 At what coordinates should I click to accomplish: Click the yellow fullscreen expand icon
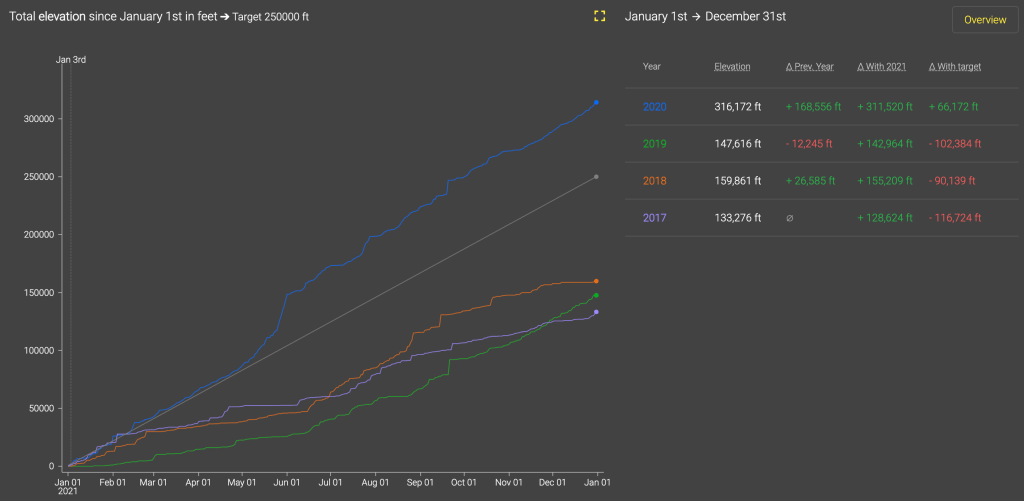pos(599,16)
